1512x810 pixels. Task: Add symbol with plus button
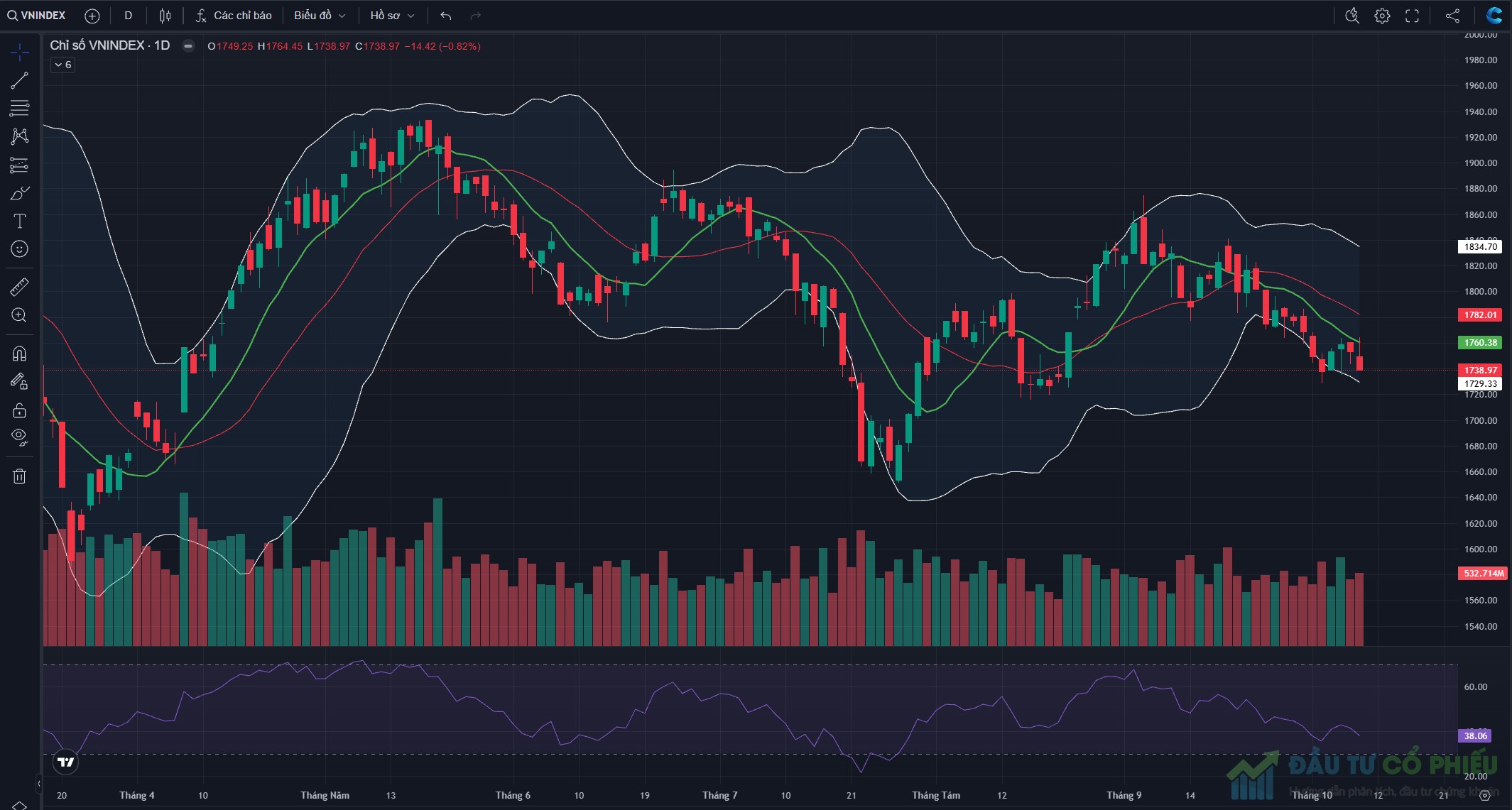pyautogui.click(x=92, y=16)
